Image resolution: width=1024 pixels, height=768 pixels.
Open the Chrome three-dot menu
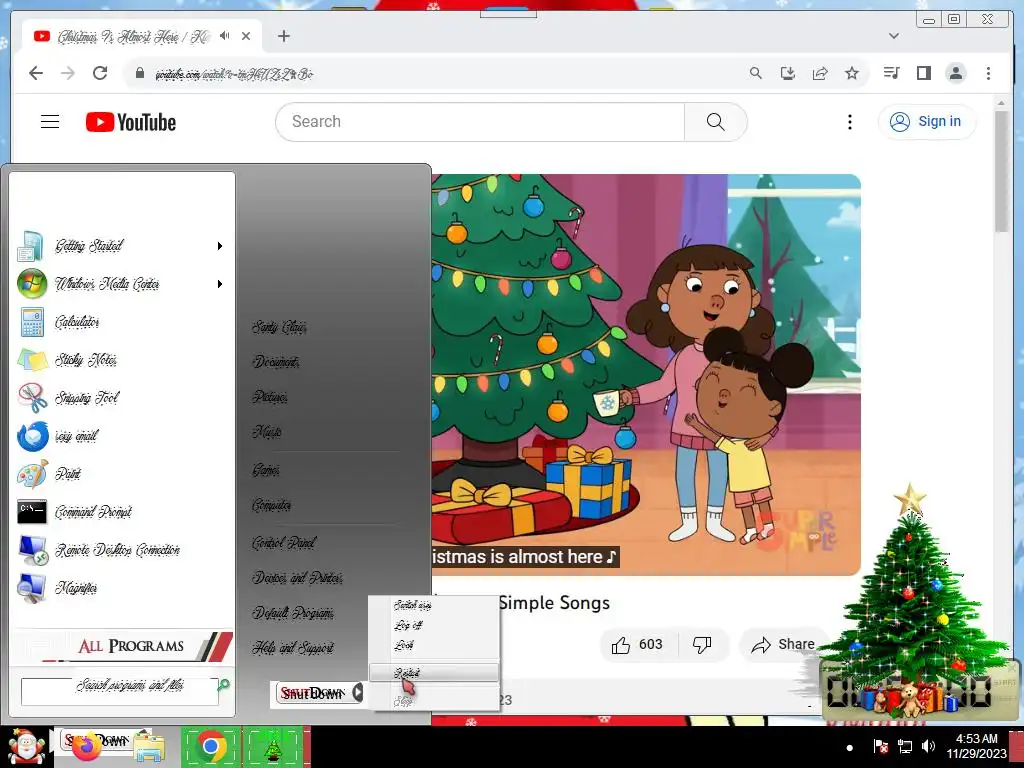988,73
